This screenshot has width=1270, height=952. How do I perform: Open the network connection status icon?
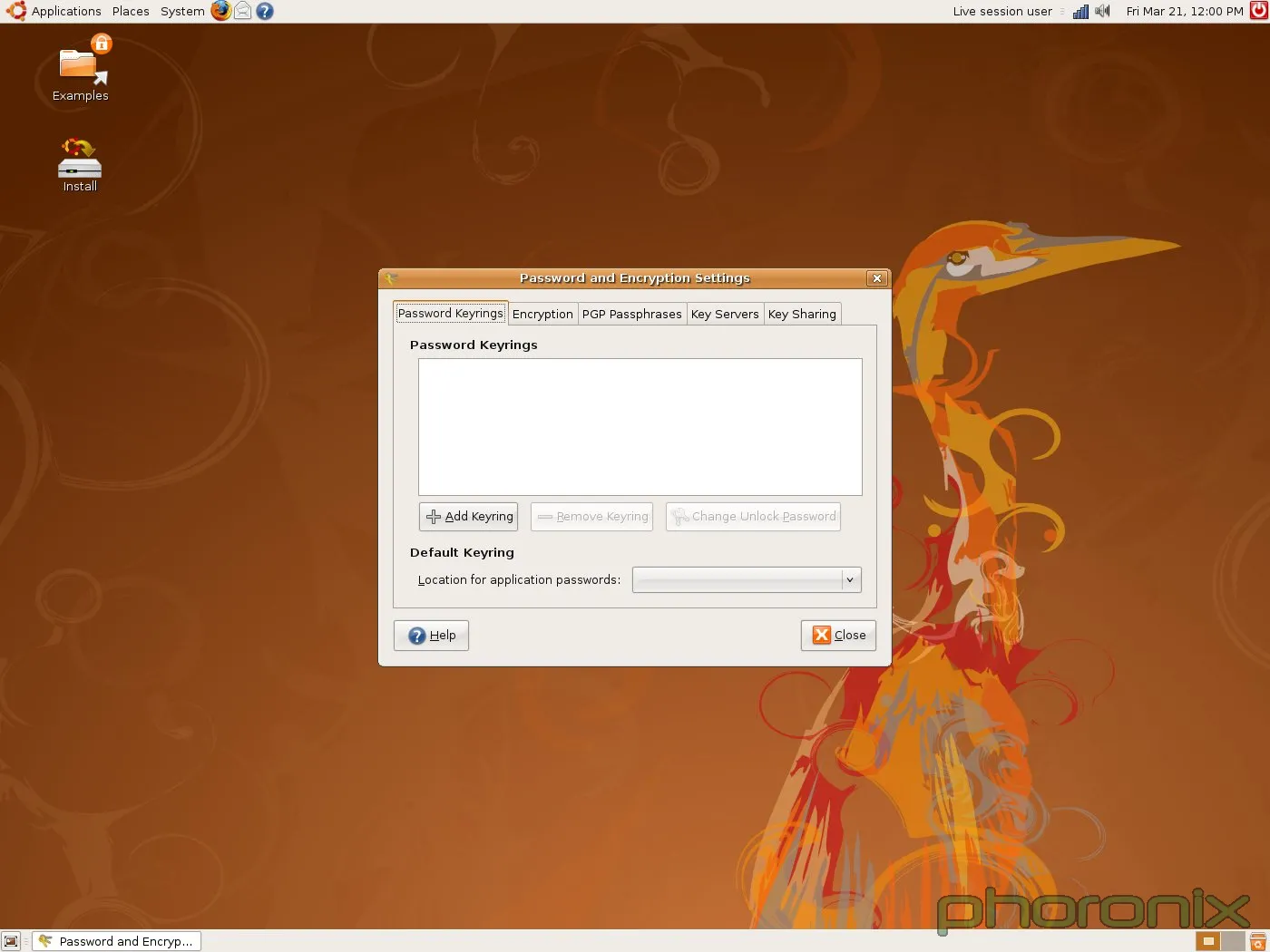click(1080, 11)
